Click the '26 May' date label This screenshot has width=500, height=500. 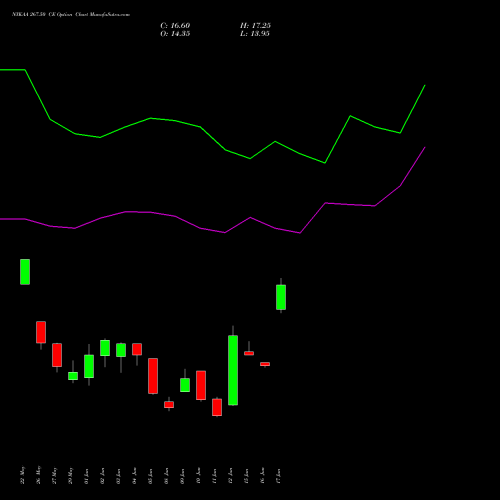click(x=38, y=475)
